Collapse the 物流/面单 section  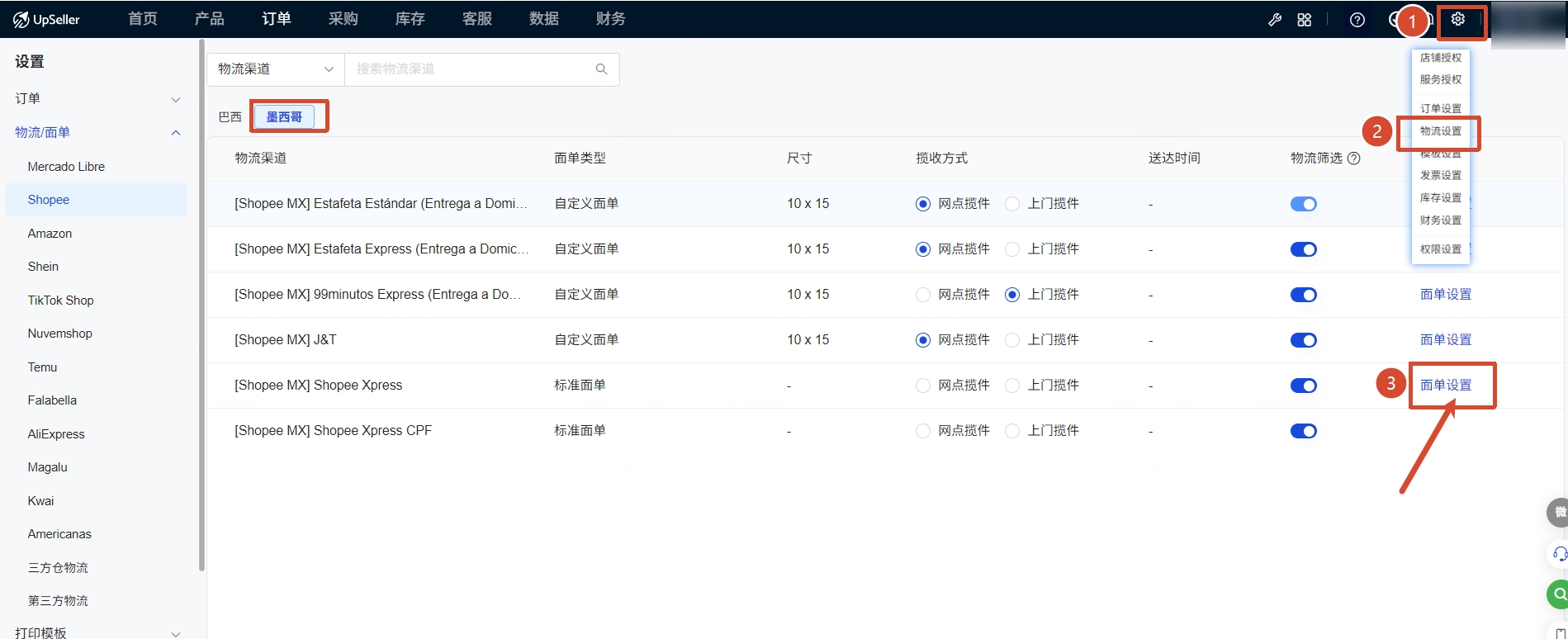pyautogui.click(x=97, y=132)
